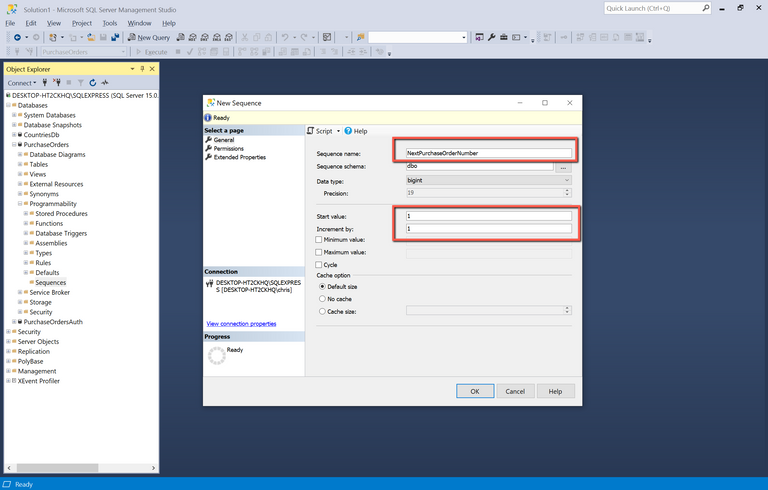Screen dimensions: 768x490
Task: Pin the Object Explorer panel
Action: tap(142, 69)
